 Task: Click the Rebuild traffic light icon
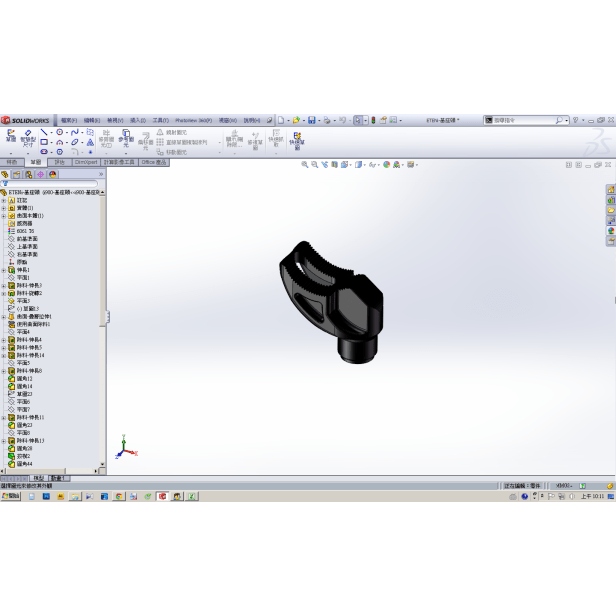tap(373, 120)
